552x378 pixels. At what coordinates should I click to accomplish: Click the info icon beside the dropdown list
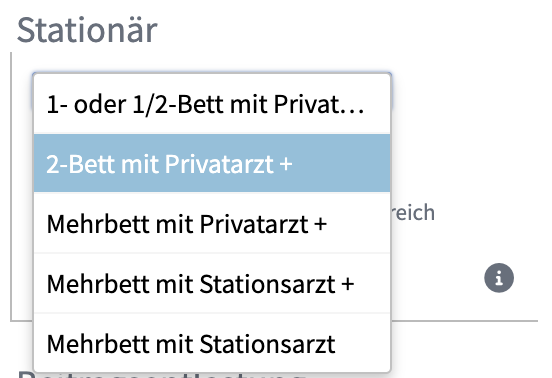coord(499,278)
